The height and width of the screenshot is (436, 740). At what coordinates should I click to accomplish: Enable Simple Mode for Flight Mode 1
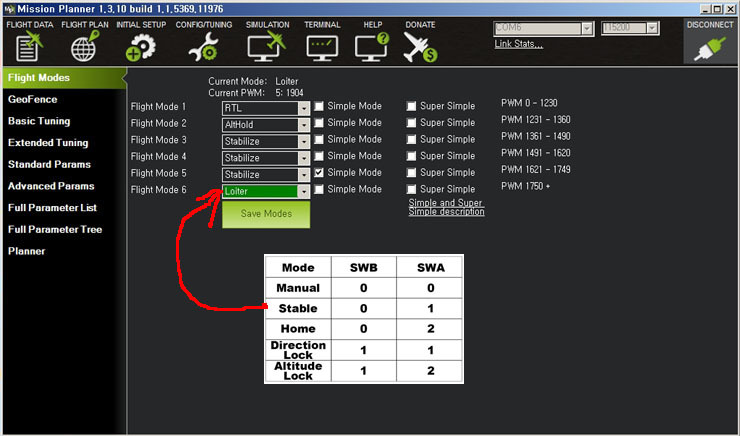[x=319, y=106]
